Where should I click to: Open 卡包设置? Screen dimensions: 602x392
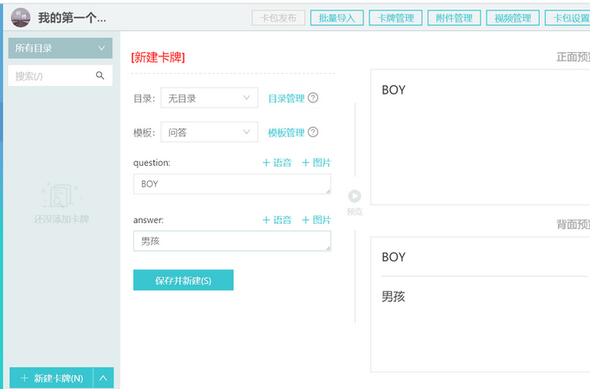click(567, 18)
